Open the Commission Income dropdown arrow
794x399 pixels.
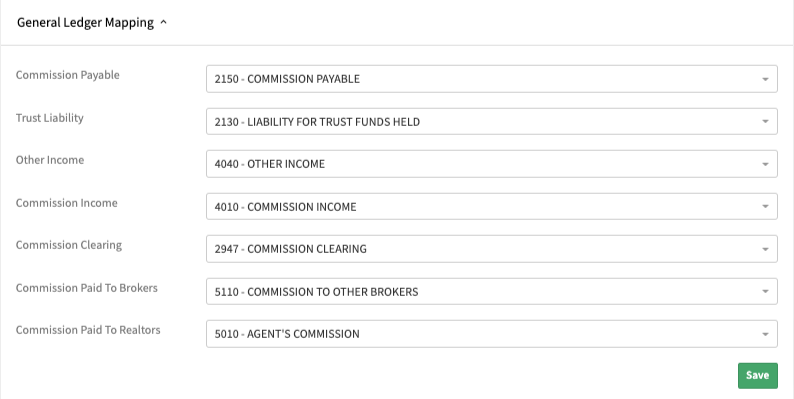[x=765, y=207]
